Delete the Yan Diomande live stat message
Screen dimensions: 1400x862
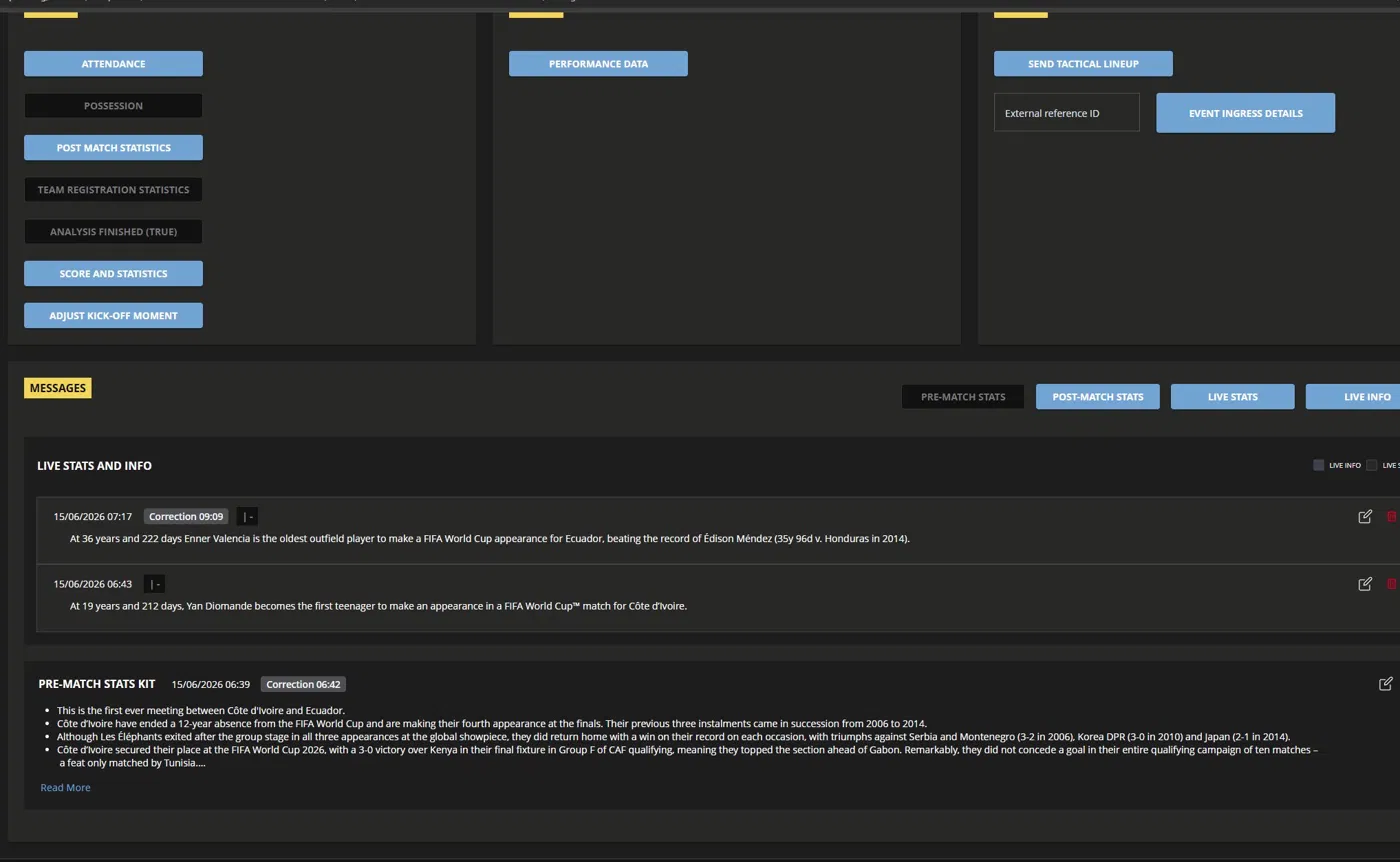click(1391, 584)
